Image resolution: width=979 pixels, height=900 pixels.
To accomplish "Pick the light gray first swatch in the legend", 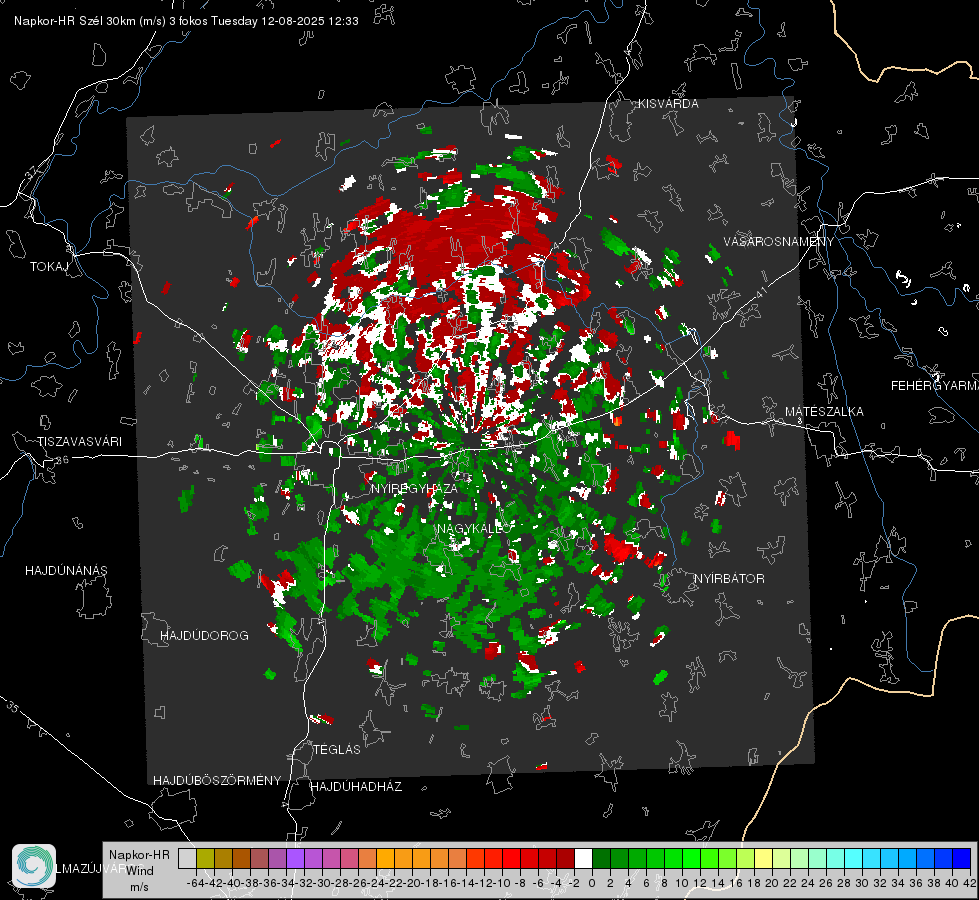I will coord(187,858).
